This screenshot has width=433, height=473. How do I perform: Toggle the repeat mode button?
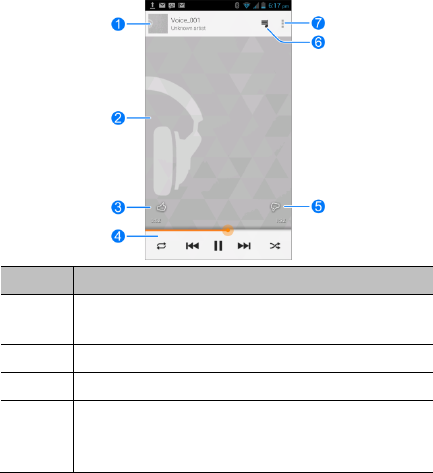click(161, 246)
